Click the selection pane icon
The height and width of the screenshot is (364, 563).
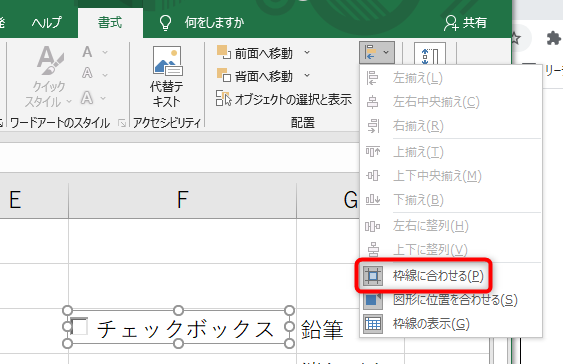pos(223,98)
